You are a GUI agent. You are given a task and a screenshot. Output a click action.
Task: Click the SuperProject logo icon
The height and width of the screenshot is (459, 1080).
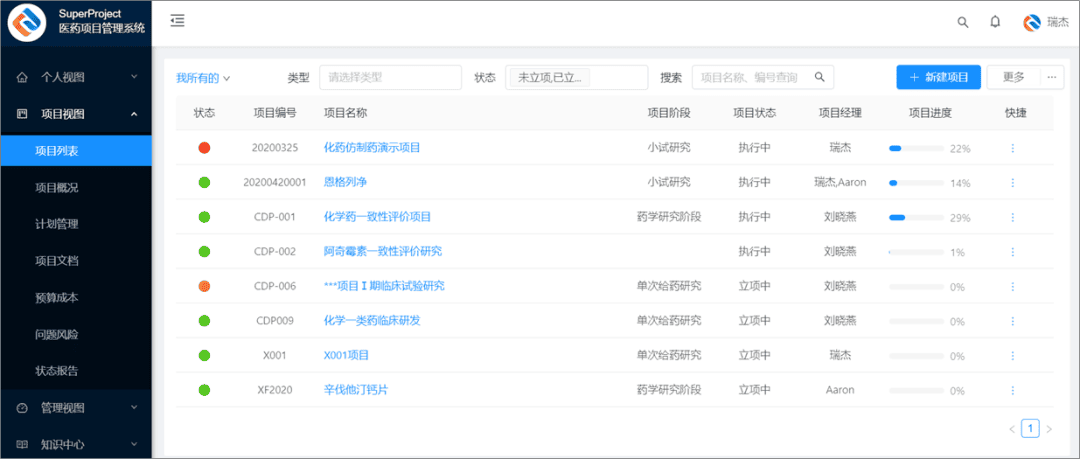coord(27,22)
